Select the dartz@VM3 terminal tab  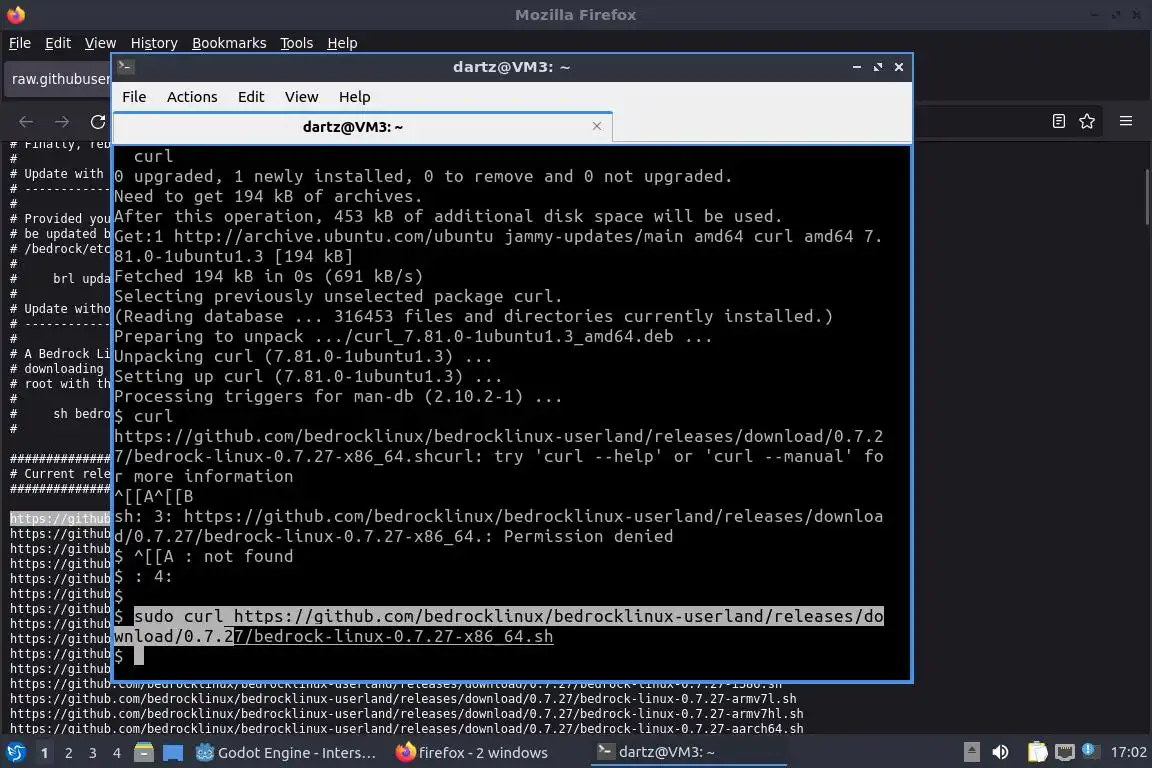[x=353, y=126]
